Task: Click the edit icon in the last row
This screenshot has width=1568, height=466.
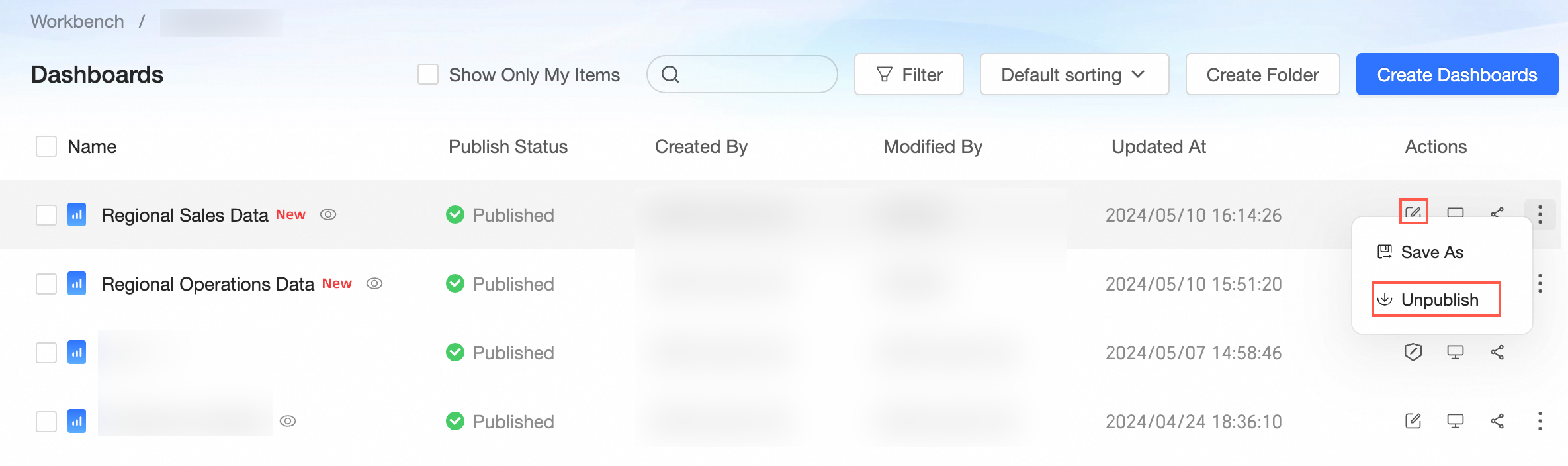Action: (x=1413, y=421)
